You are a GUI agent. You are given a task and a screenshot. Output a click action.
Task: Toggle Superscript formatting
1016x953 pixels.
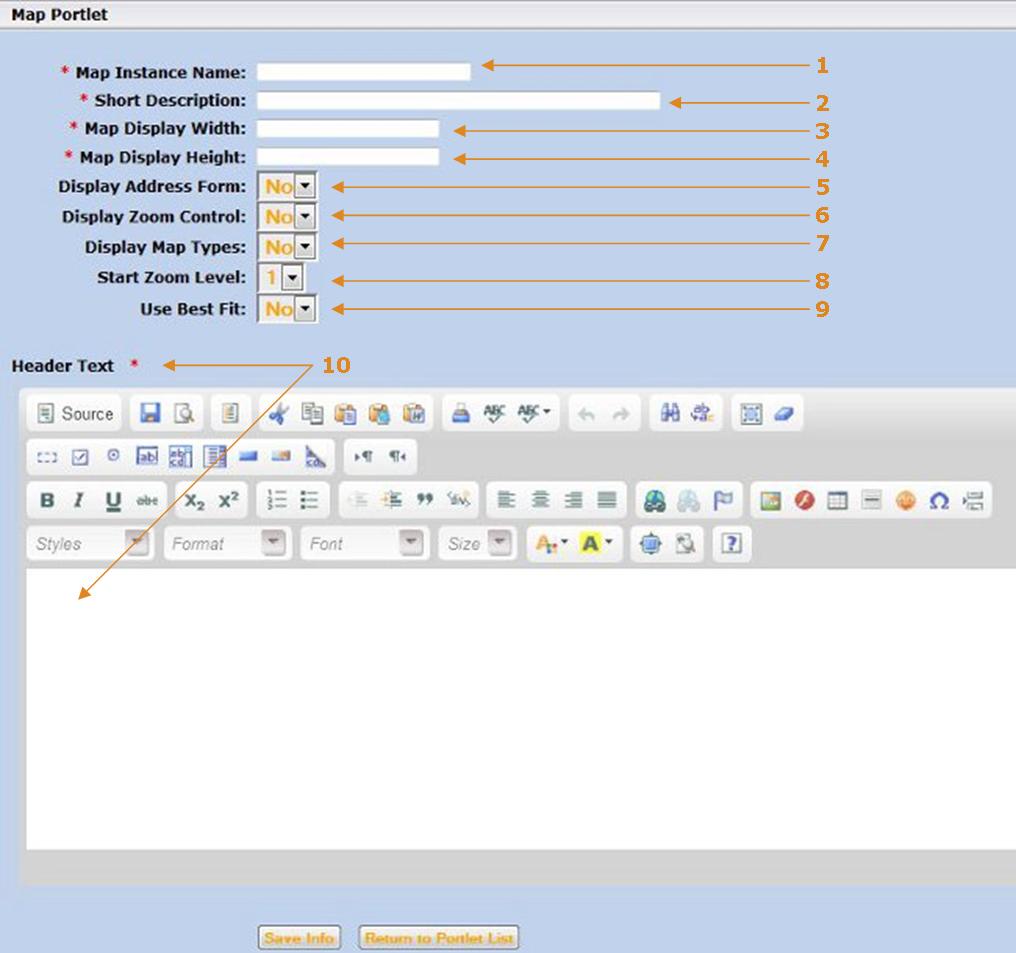(229, 500)
